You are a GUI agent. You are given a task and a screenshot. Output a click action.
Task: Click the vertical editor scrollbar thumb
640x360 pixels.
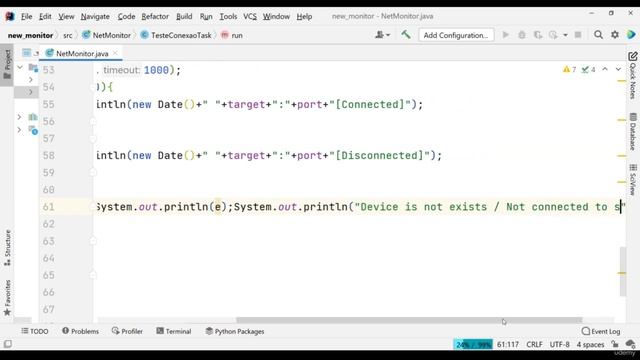[x=623, y=271]
